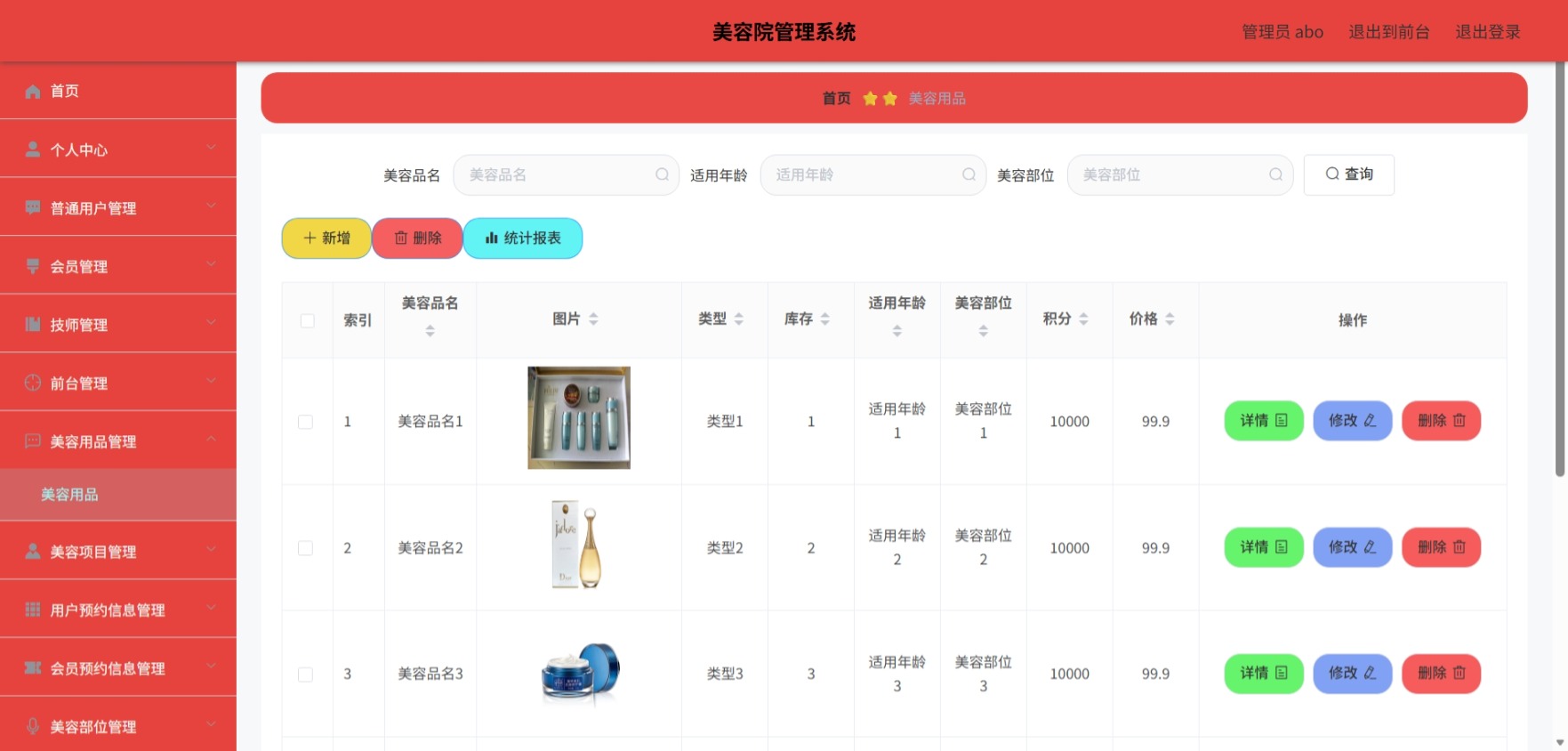
Task: Focus the 美容部位 search input
Action: point(1179,174)
